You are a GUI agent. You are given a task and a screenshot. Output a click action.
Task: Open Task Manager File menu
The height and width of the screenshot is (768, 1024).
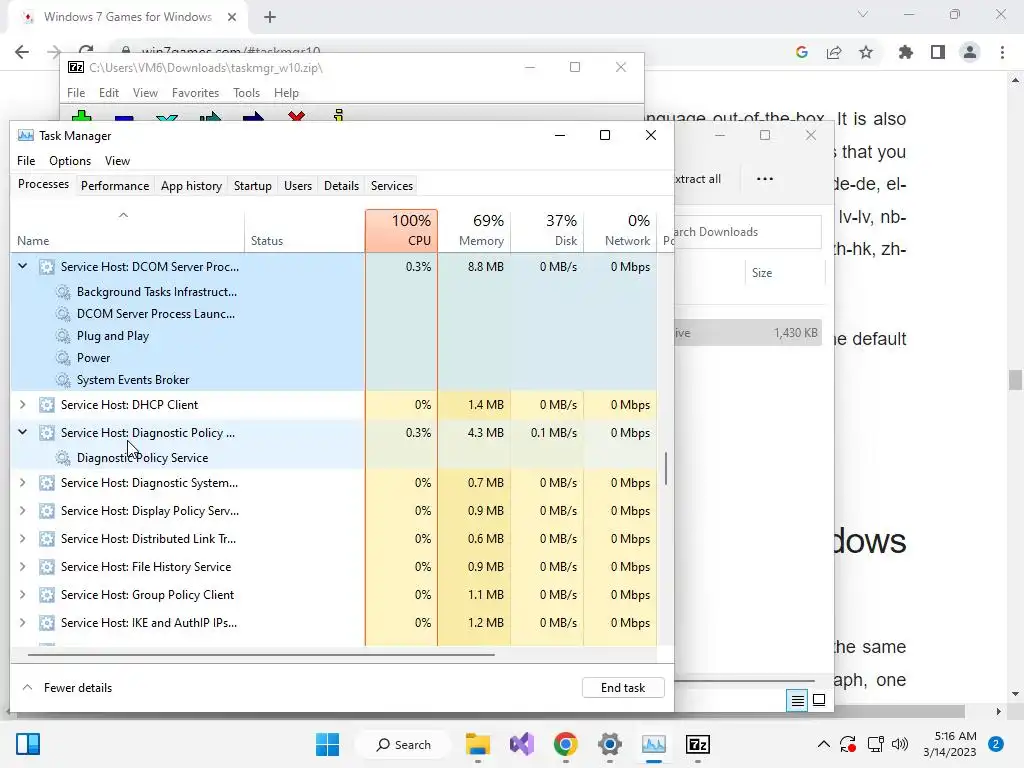click(x=26, y=161)
